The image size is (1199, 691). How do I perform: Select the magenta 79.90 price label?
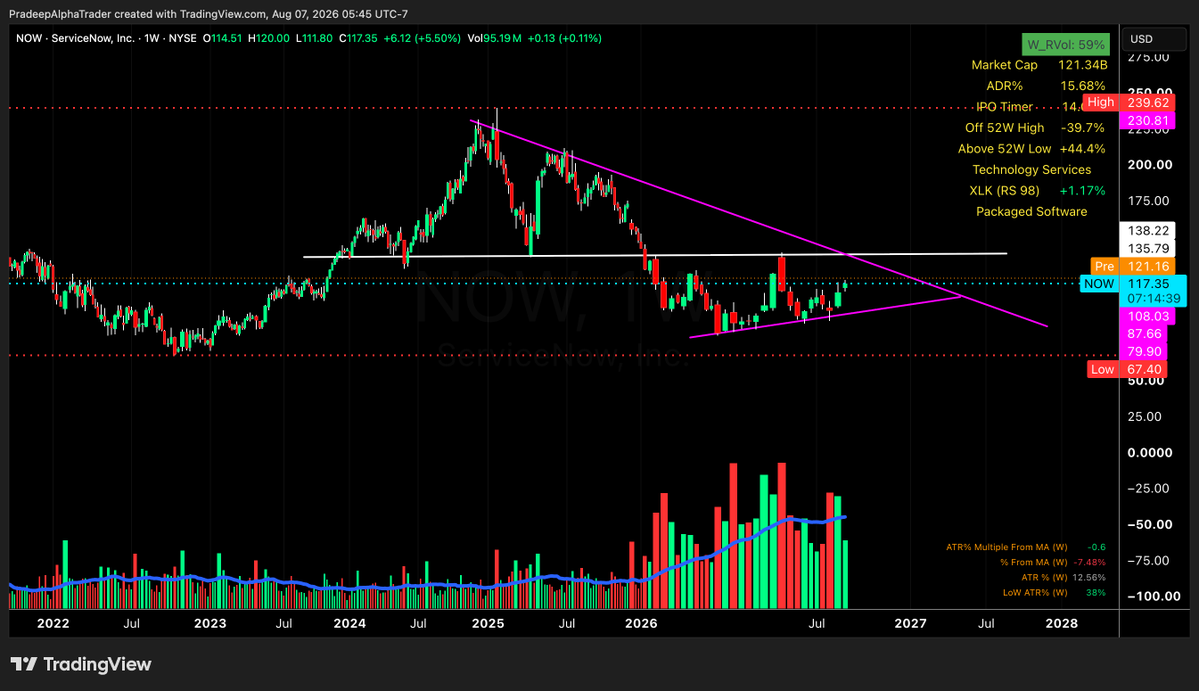1144,352
